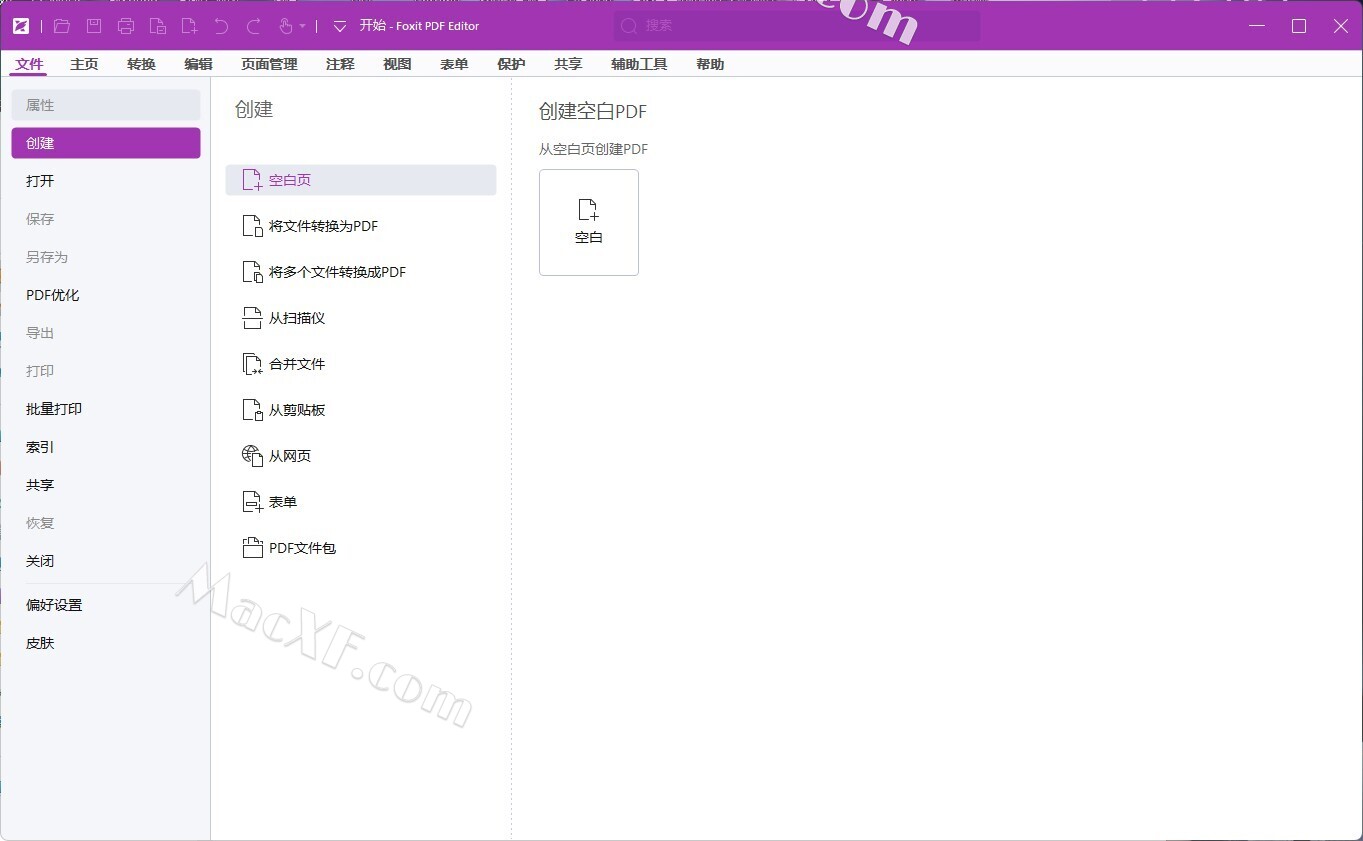This screenshot has width=1363, height=841.
Task: Open the 文件 tab
Action: coord(30,64)
